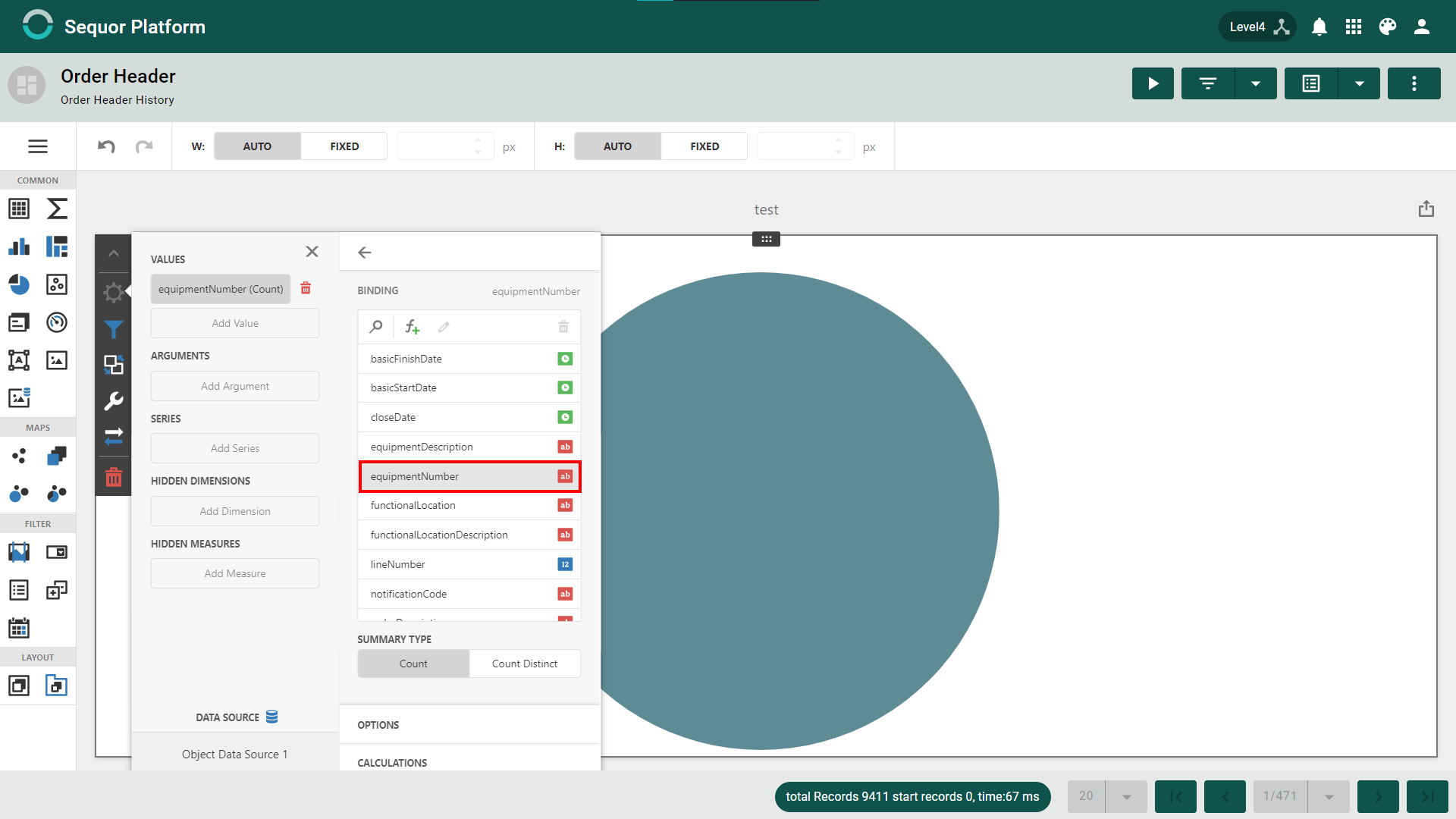The width and height of the screenshot is (1456, 819).
Task: Choose lineNumber field
Action: pyautogui.click(x=469, y=564)
